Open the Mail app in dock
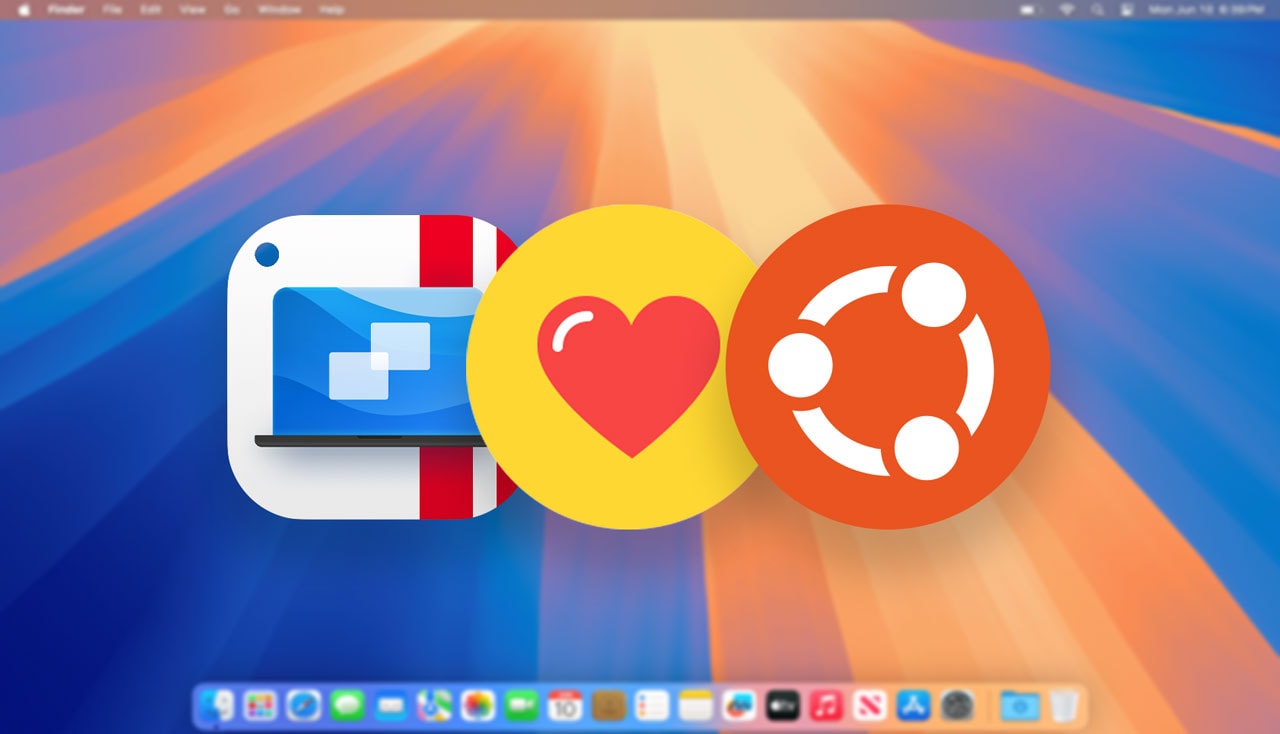The width and height of the screenshot is (1280, 734). tap(391, 706)
